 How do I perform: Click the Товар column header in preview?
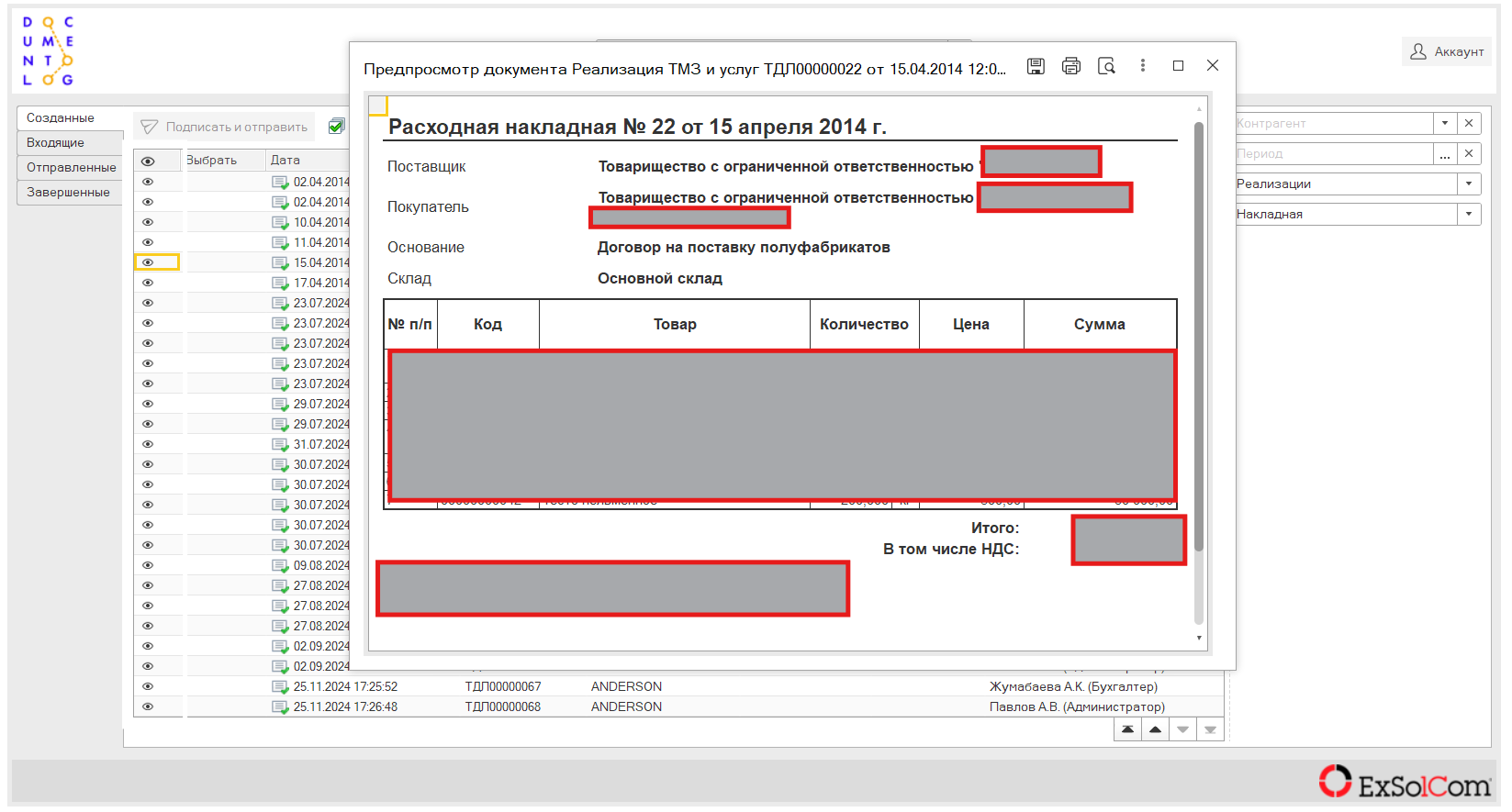[675, 324]
